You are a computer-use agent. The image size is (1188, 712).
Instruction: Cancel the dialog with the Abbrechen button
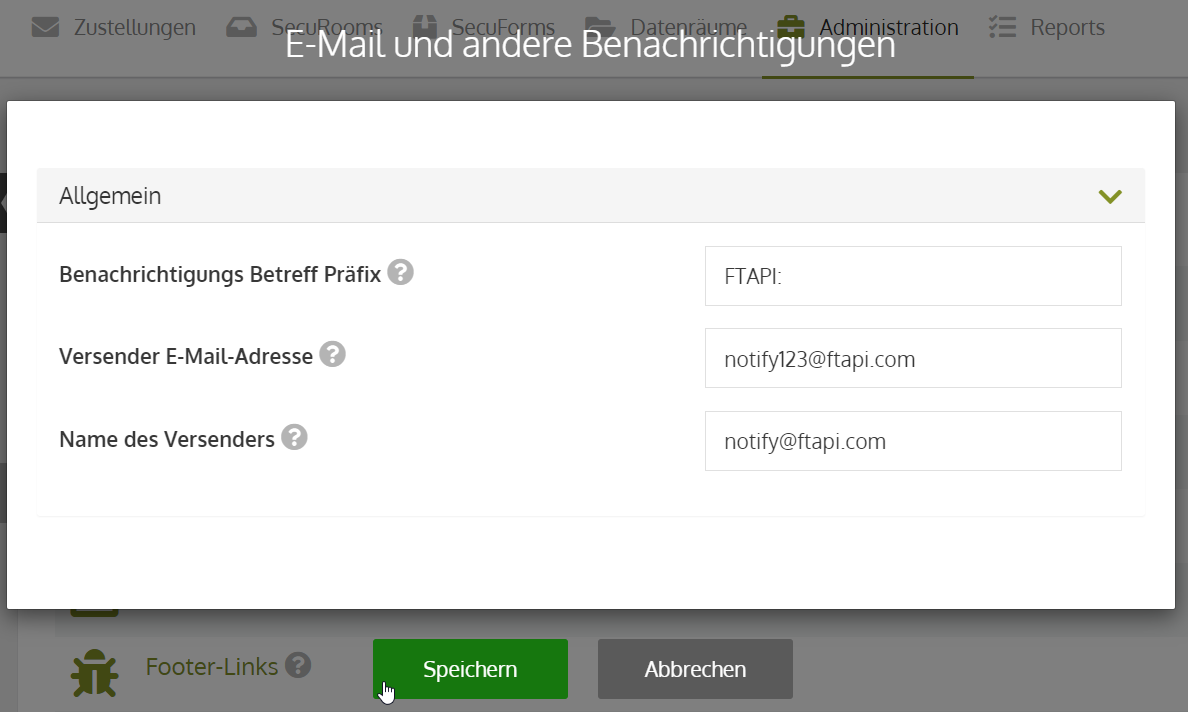point(696,669)
